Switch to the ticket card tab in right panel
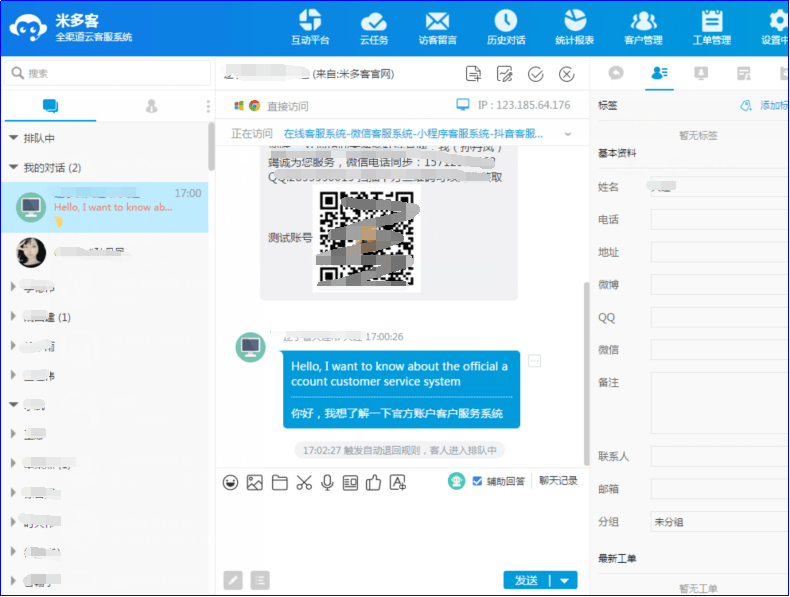 pyautogui.click(x=744, y=74)
